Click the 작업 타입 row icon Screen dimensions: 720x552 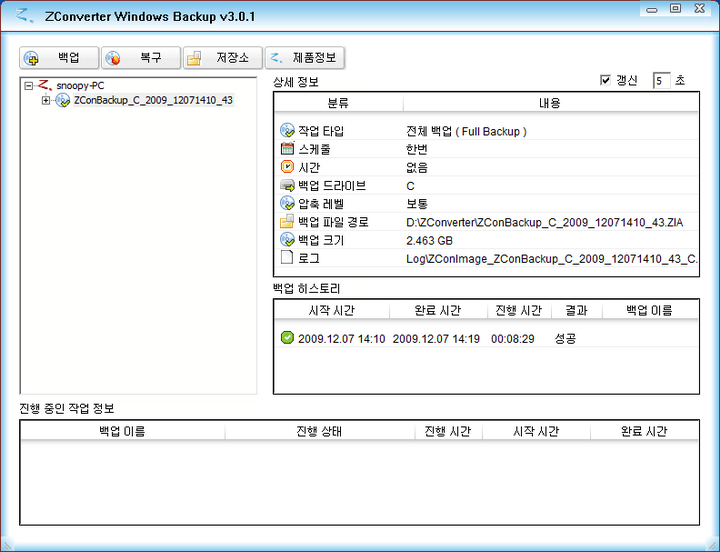[x=287, y=130]
